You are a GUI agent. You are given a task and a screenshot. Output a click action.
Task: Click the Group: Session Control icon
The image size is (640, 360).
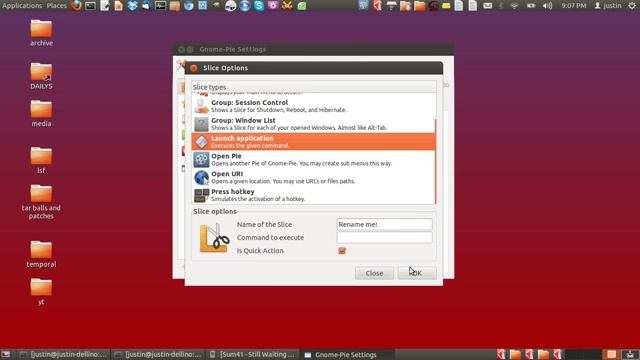[201, 106]
